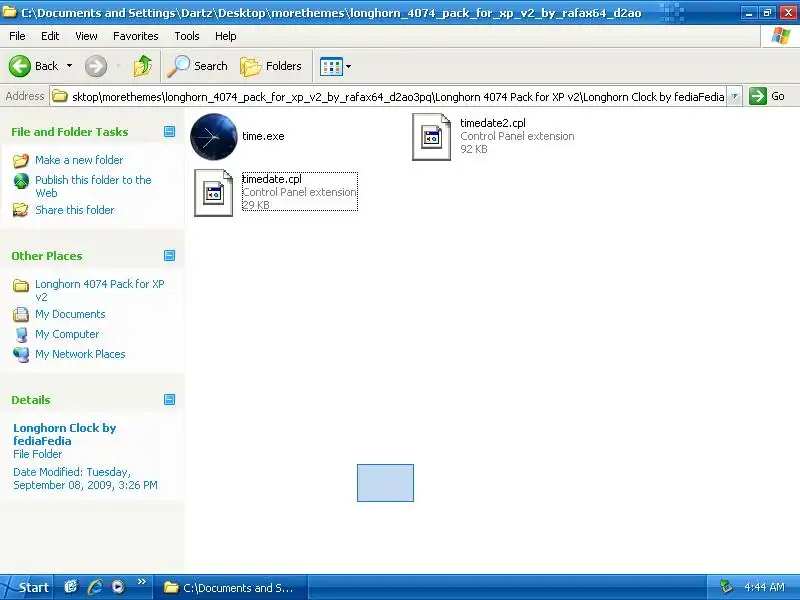Click the Windows flag logo throbber
This screenshot has width=800, height=600.
(x=781, y=36)
